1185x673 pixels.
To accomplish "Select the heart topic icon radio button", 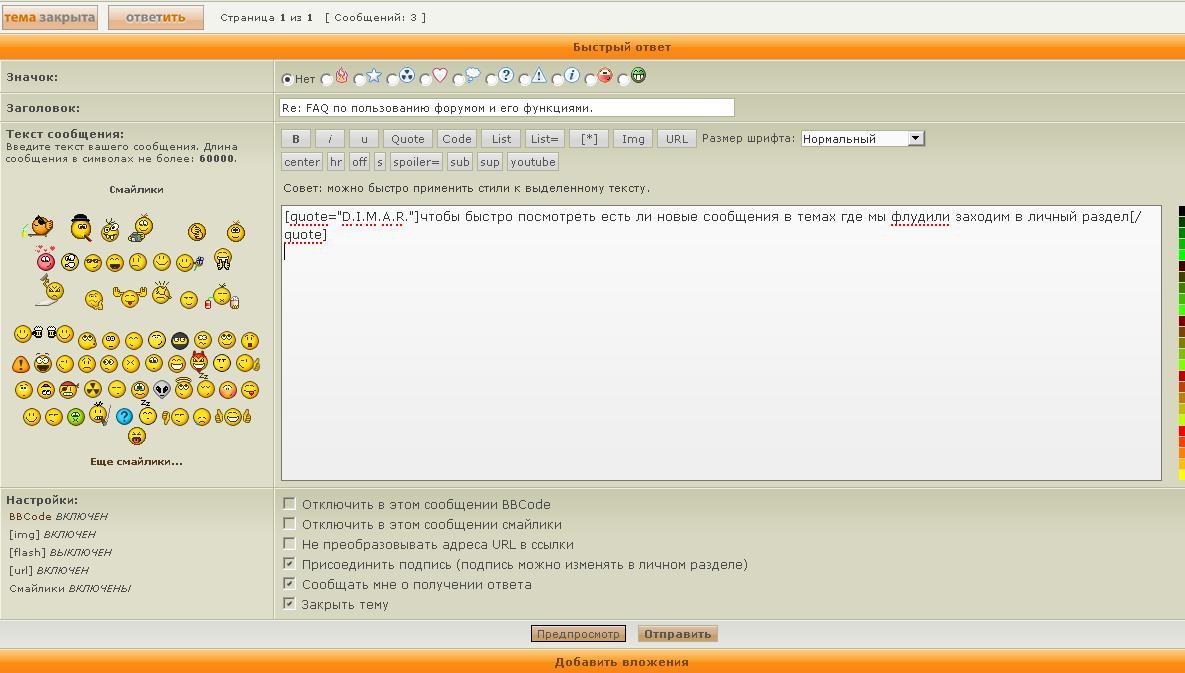I will (425, 79).
